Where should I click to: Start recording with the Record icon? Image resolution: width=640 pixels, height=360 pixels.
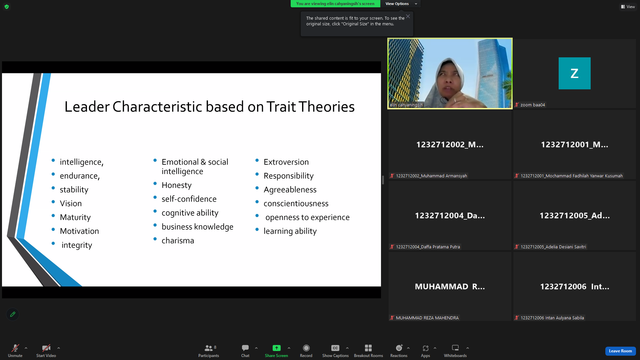point(306,348)
